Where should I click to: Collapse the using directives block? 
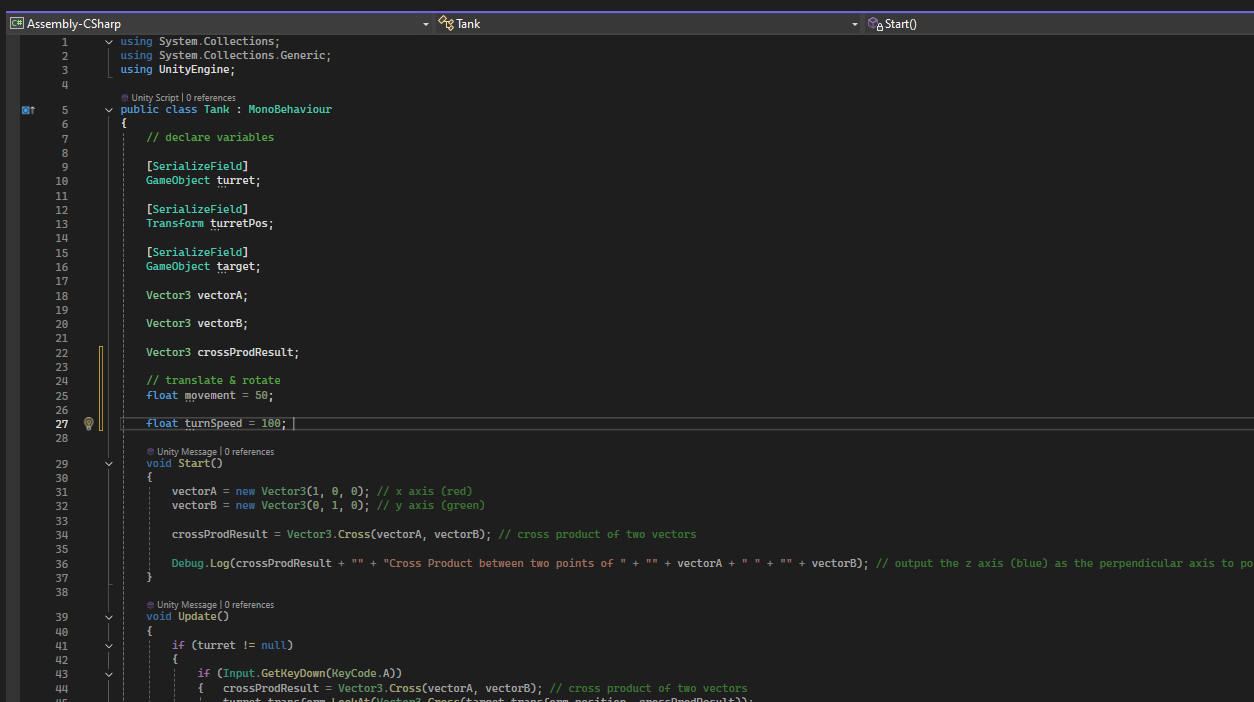109,42
